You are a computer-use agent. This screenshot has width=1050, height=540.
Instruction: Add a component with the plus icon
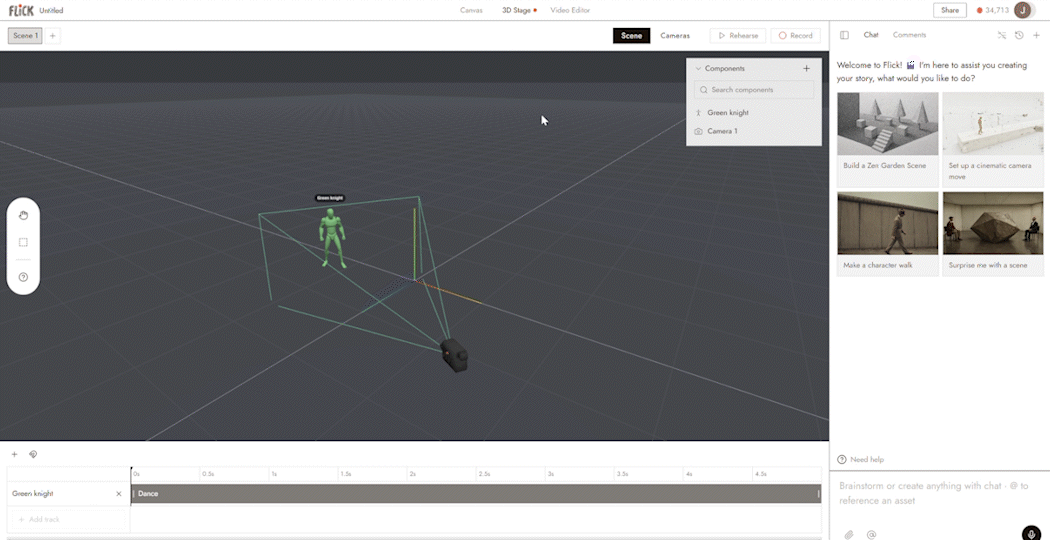pyautogui.click(x=806, y=68)
